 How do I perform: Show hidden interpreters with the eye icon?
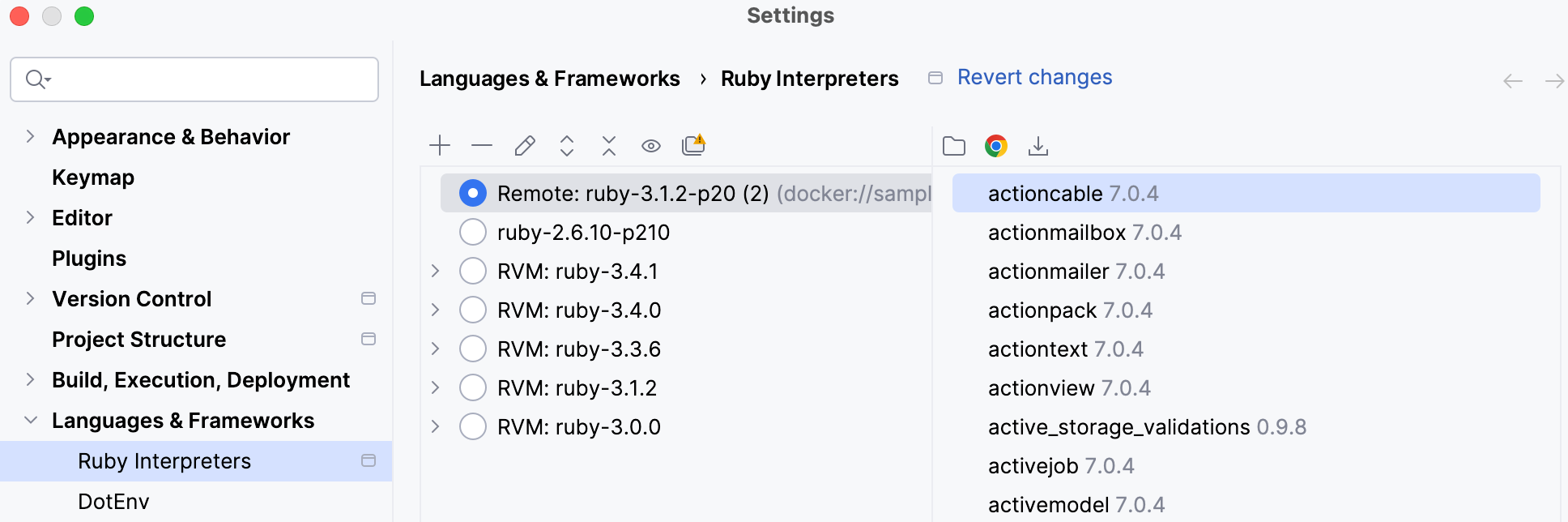(650, 145)
